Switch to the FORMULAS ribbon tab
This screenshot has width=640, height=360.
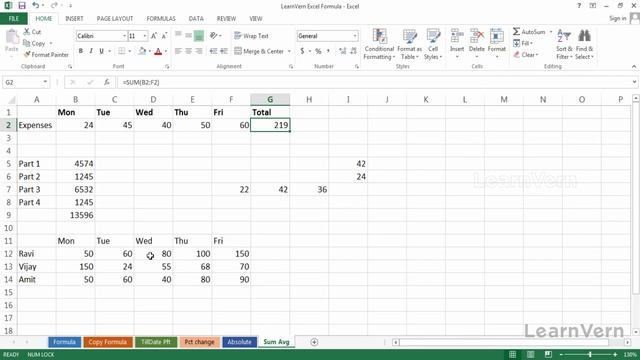(161, 18)
